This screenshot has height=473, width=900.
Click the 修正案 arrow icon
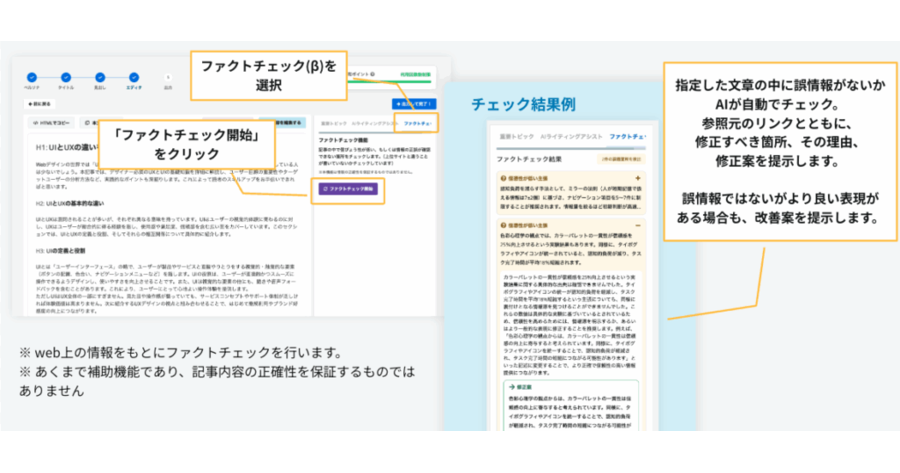click(x=511, y=387)
